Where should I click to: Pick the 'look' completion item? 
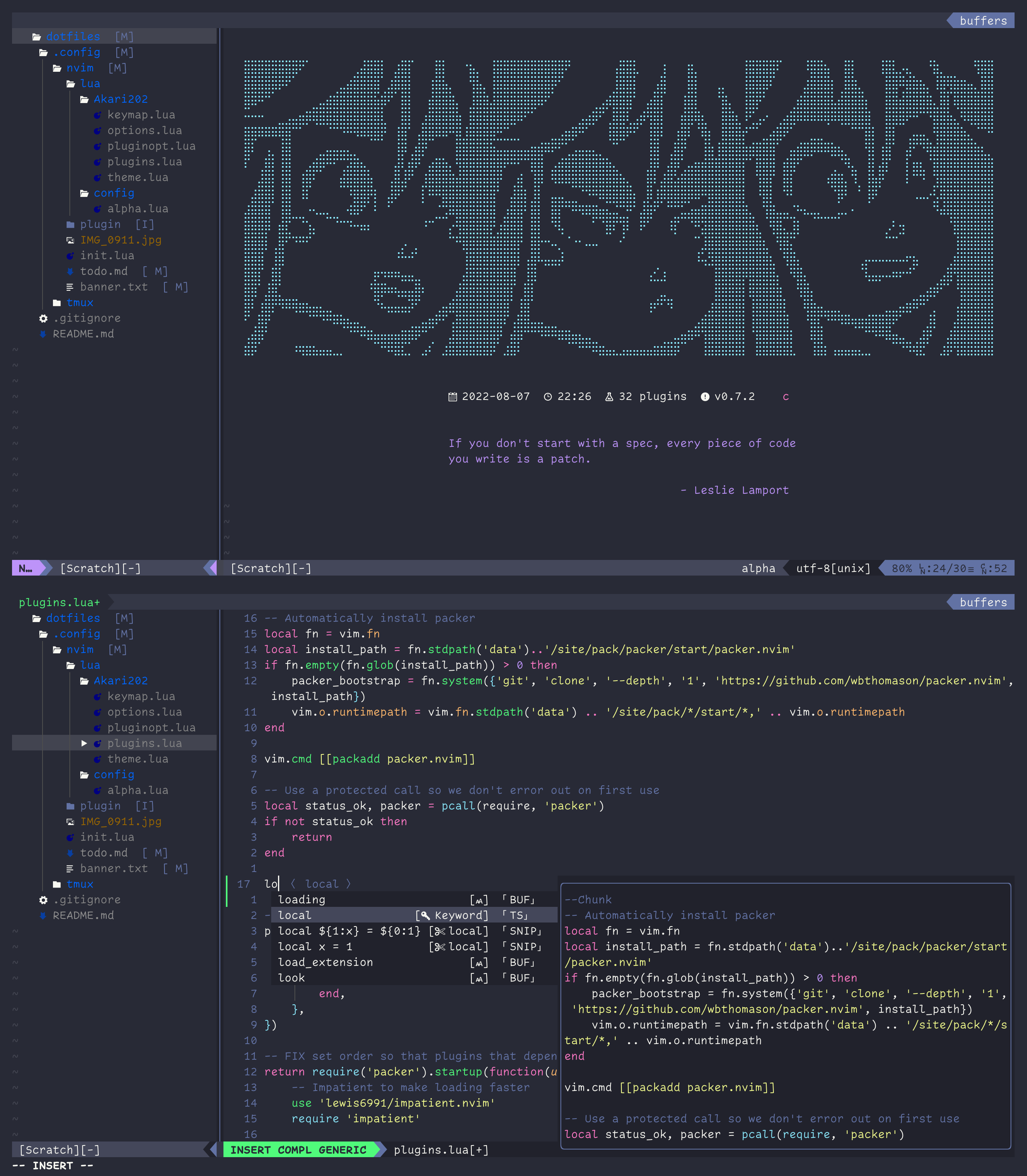[291, 978]
